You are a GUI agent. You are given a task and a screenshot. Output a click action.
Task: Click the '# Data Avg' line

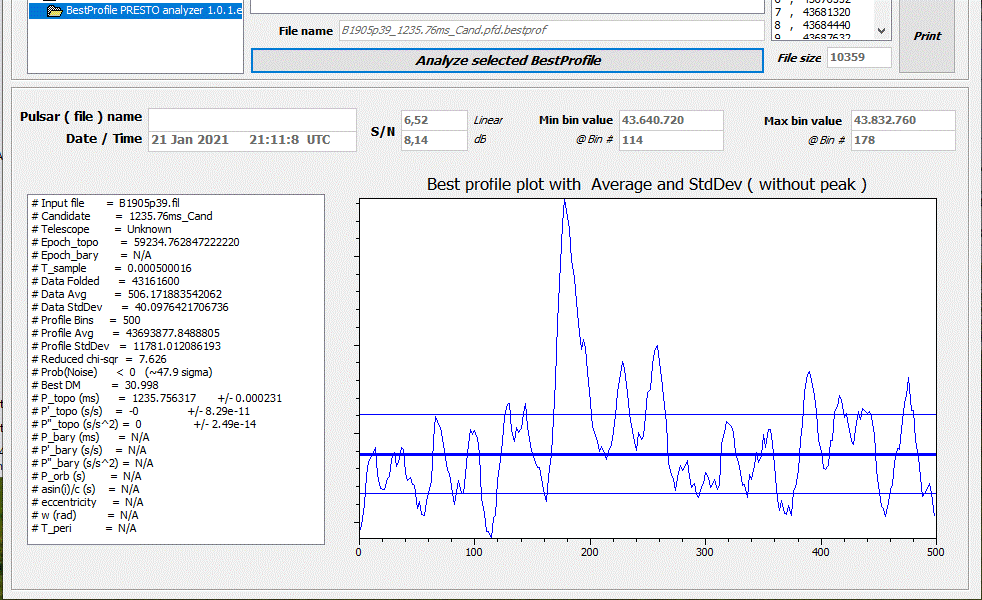(x=127, y=294)
